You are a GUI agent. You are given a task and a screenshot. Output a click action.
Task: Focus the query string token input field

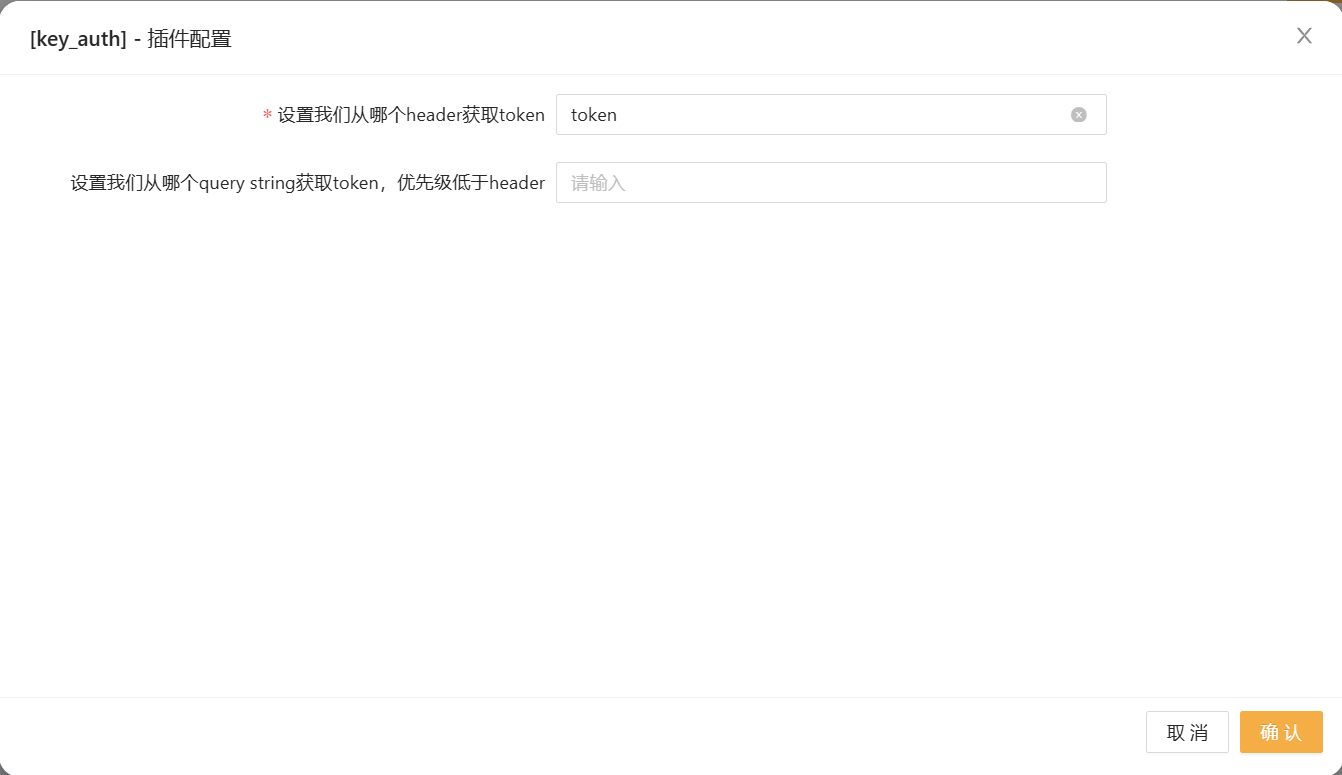coord(831,183)
